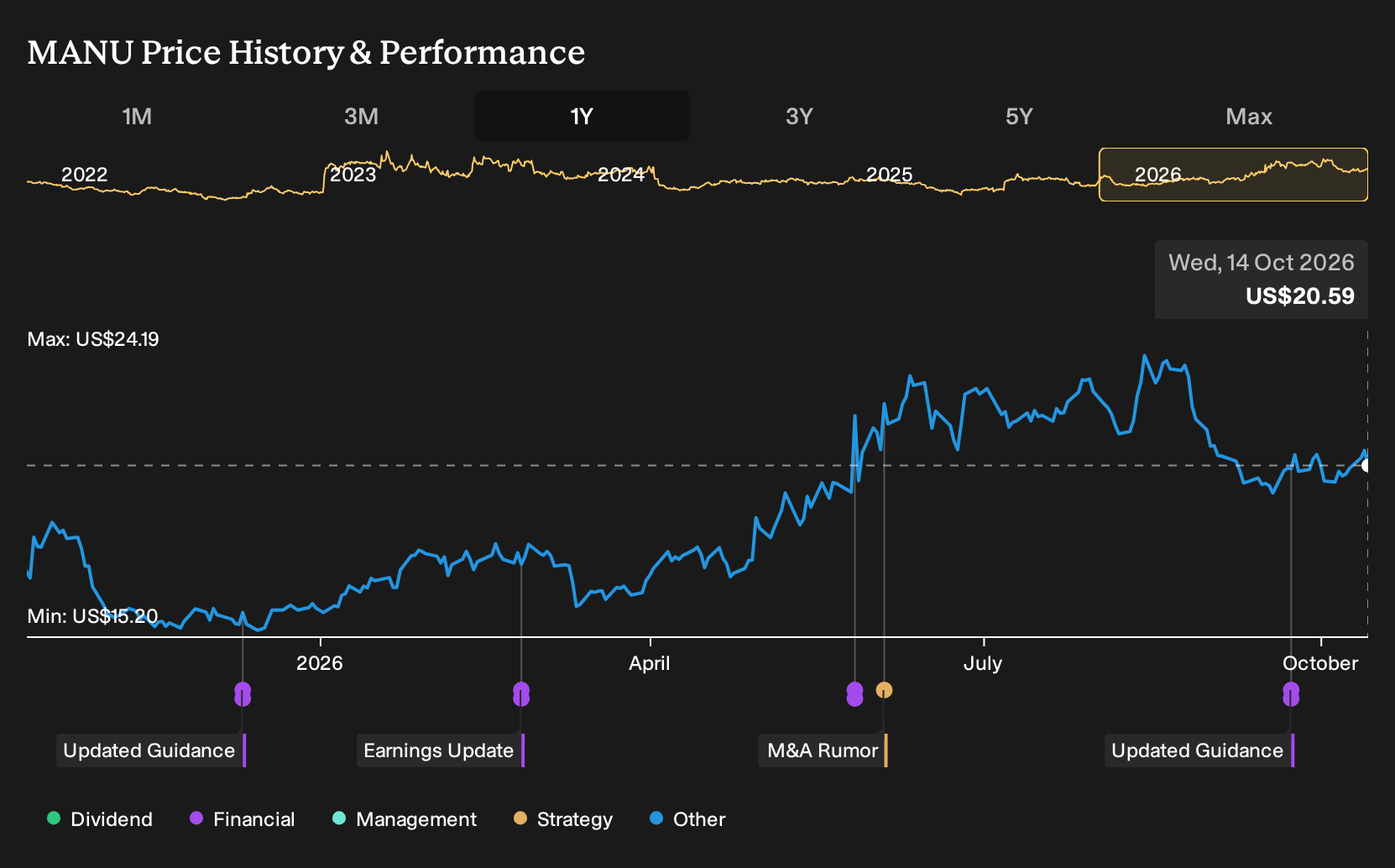This screenshot has width=1395, height=868.
Task: Select the 1Y range tab
Action: click(x=583, y=116)
